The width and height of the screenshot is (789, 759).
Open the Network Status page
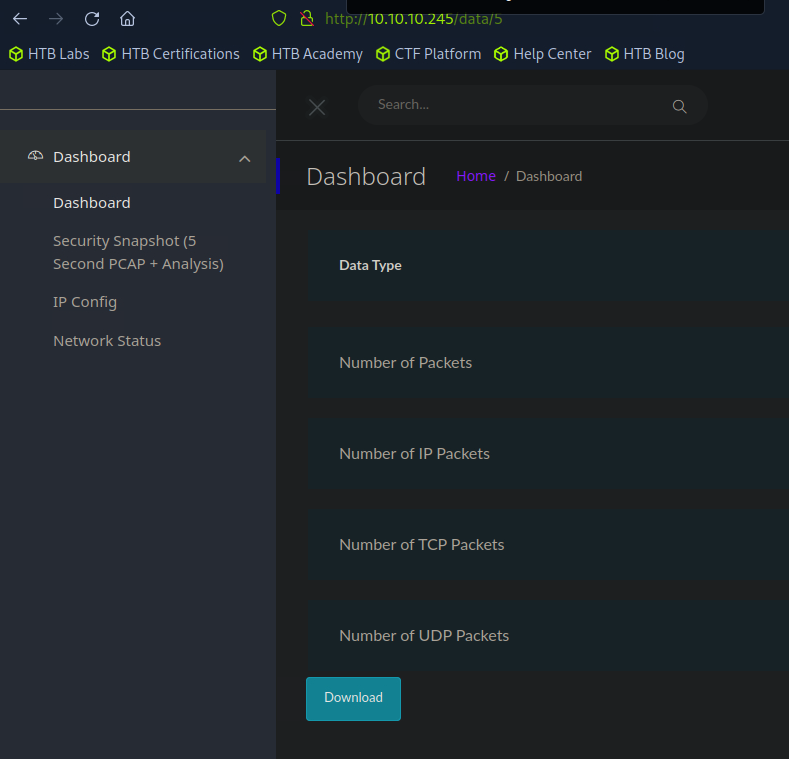(107, 341)
